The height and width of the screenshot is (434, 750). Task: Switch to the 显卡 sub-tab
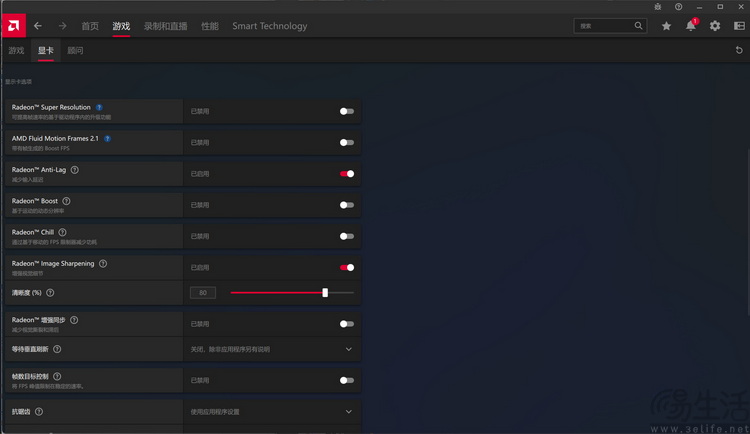point(46,50)
